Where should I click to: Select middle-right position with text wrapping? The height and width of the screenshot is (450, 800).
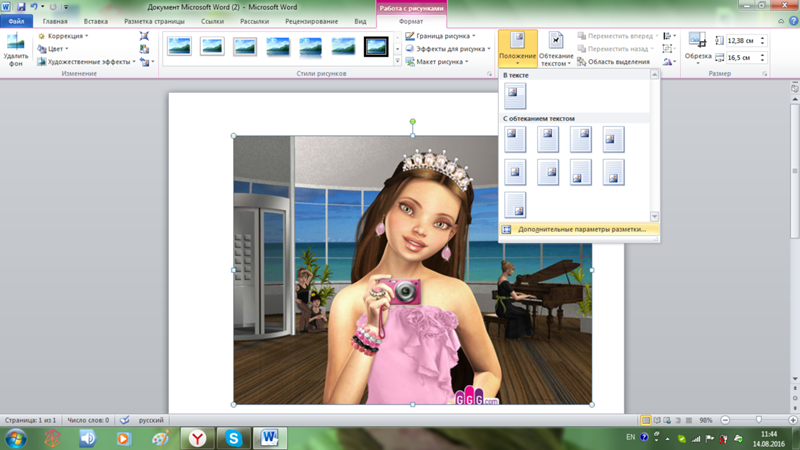click(x=547, y=172)
